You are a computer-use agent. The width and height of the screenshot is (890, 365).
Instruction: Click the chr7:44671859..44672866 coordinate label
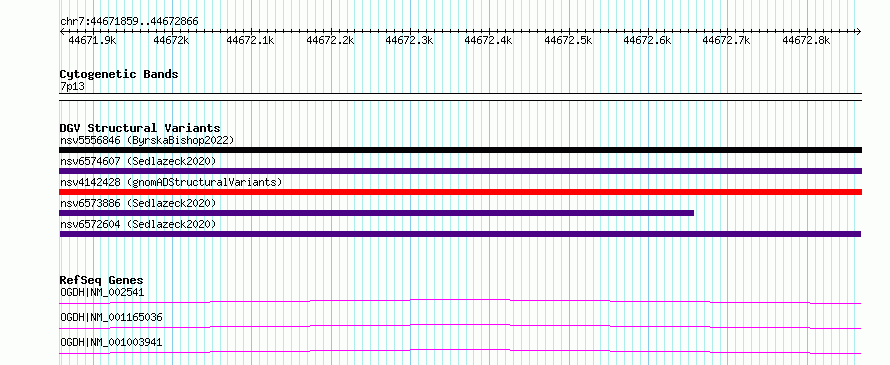pos(129,22)
